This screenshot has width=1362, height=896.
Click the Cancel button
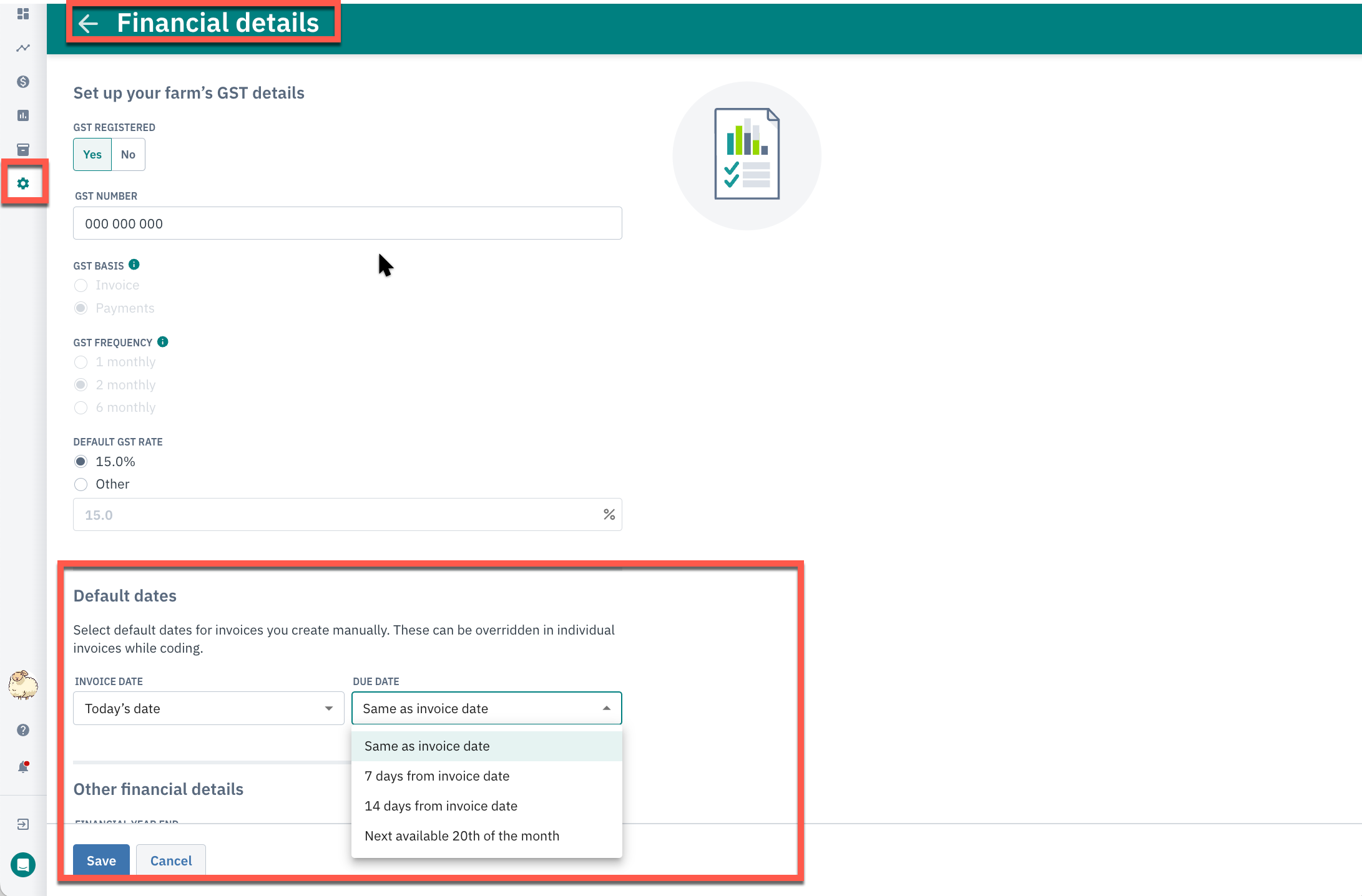coord(171,860)
